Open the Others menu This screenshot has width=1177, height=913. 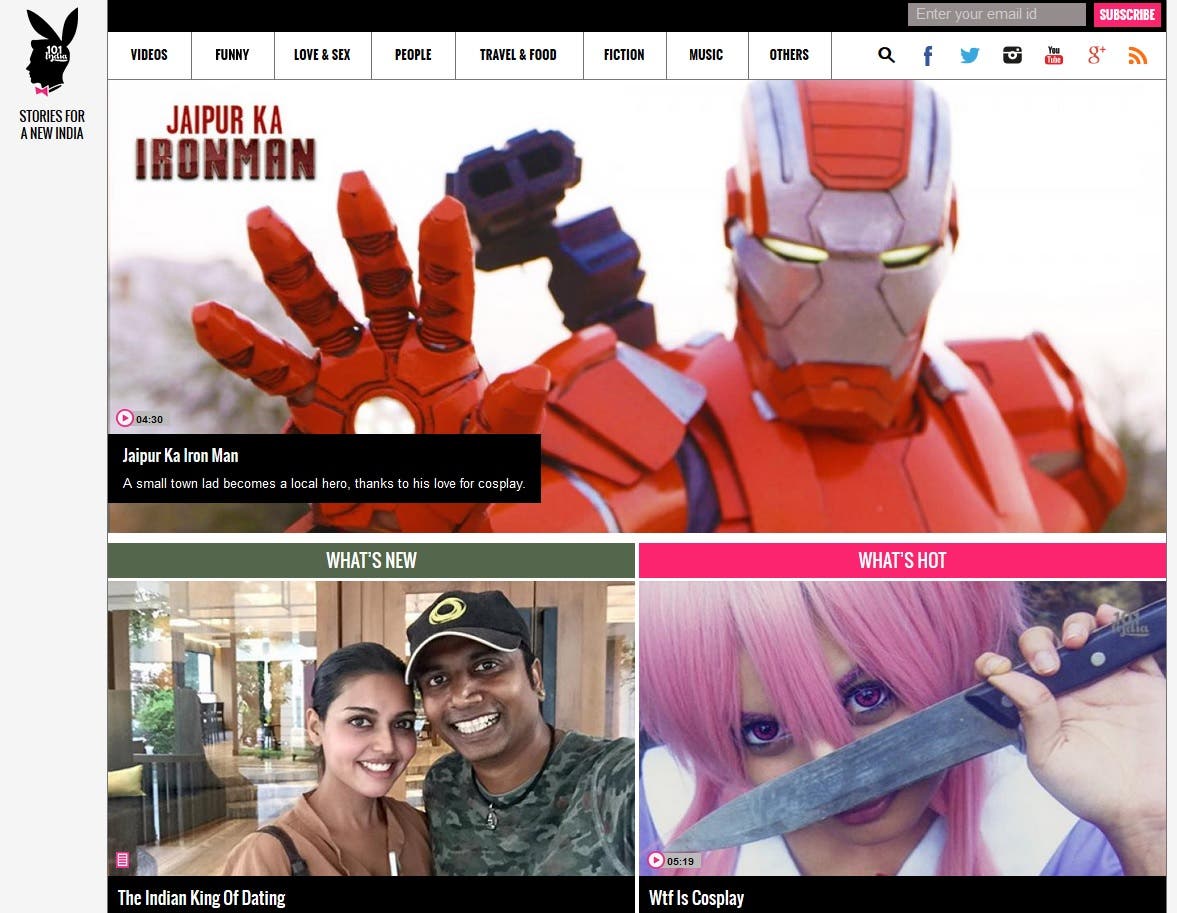[x=789, y=55]
